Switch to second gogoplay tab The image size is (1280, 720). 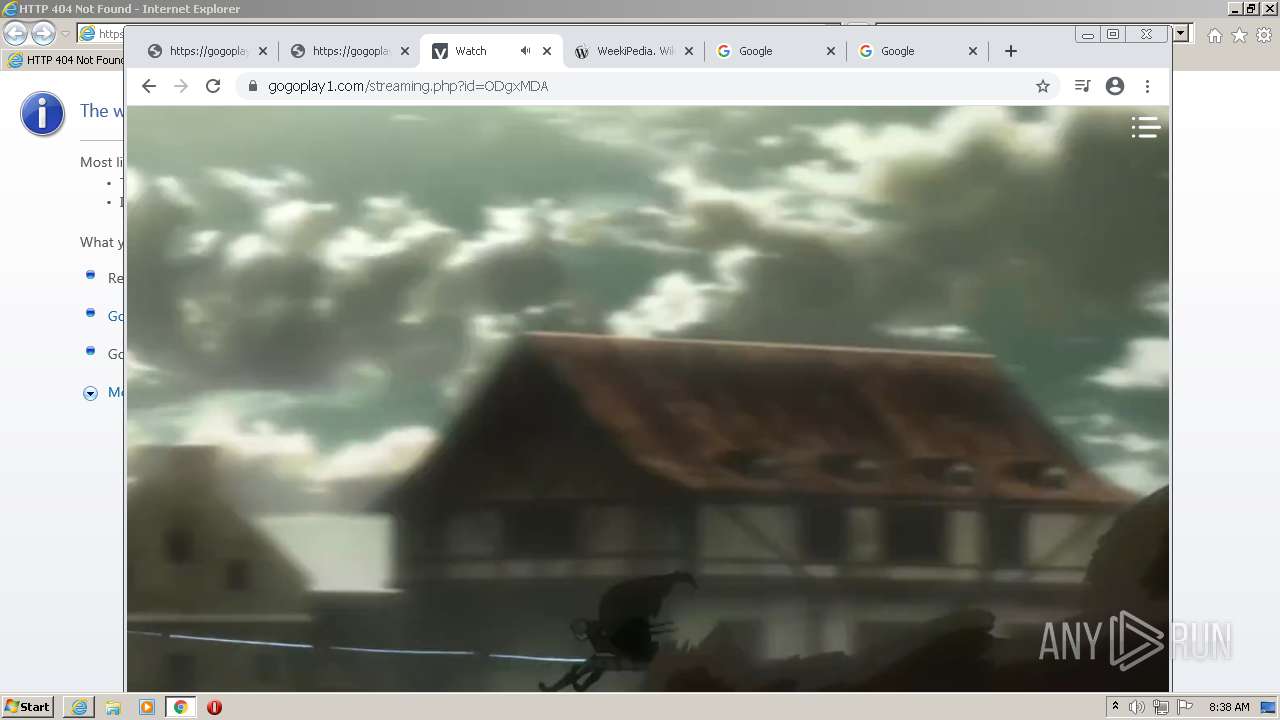coord(350,51)
